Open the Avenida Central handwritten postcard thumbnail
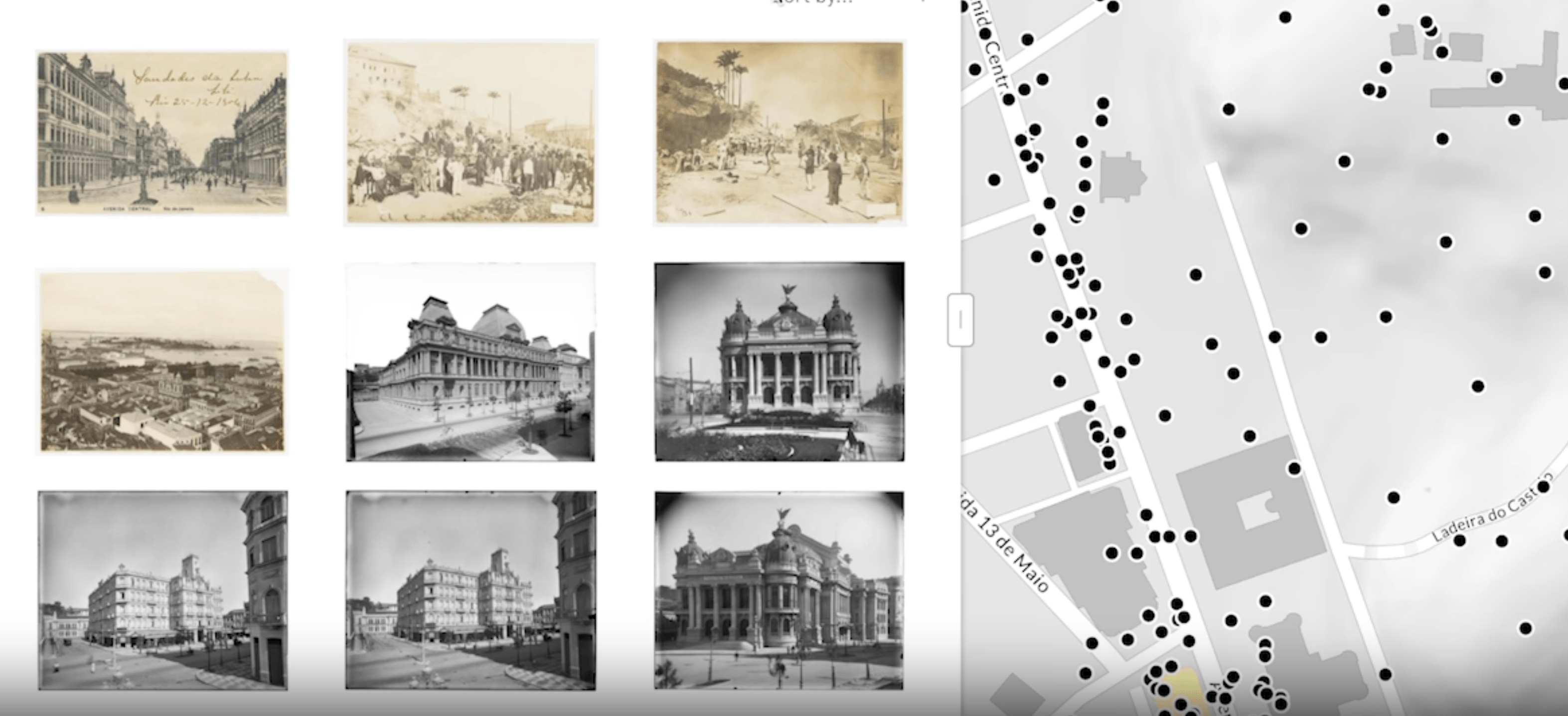Screen dimensions: 1568x716 click(x=162, y=133)
